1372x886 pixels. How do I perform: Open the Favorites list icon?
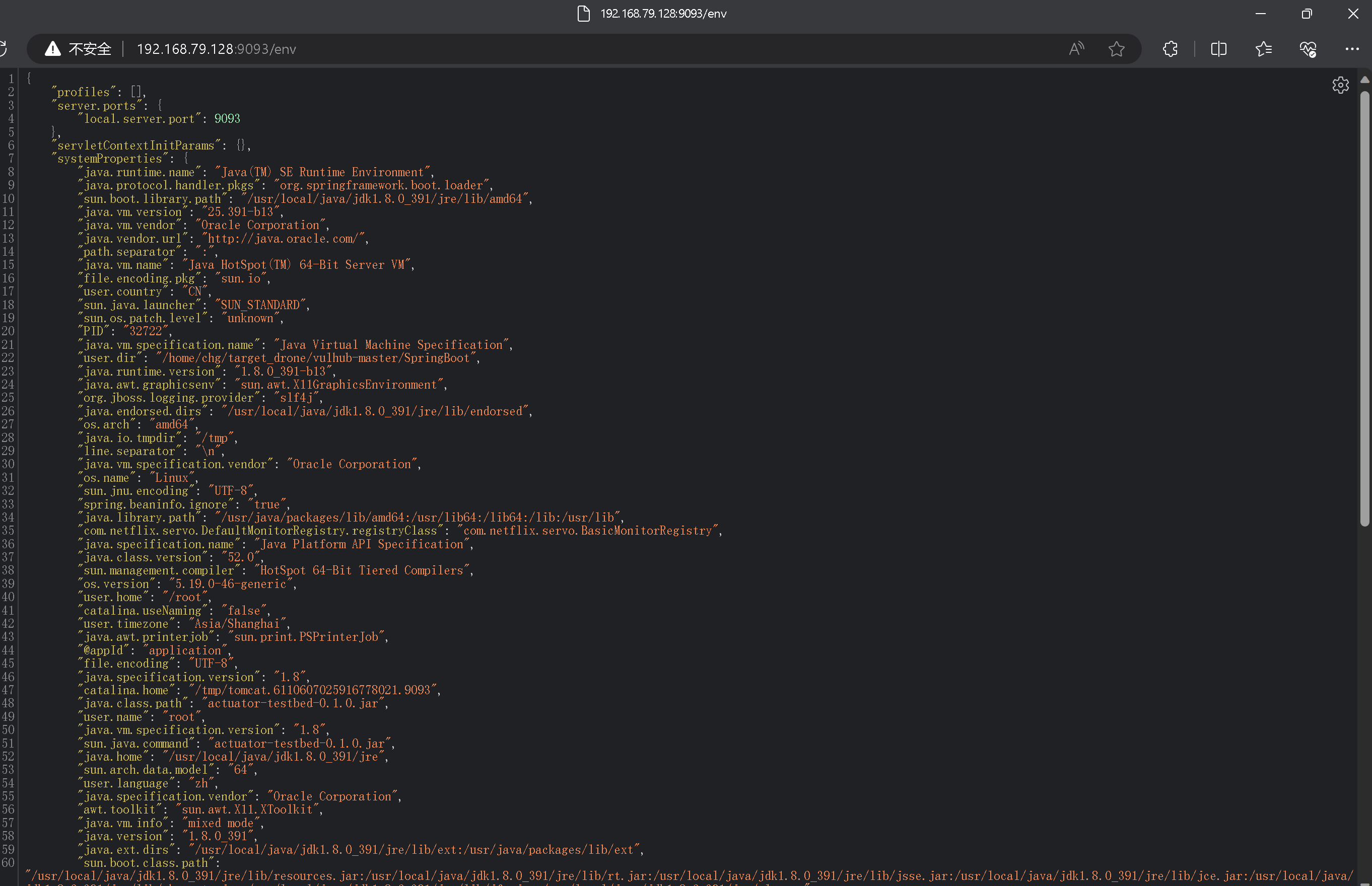pos(1263,49)
